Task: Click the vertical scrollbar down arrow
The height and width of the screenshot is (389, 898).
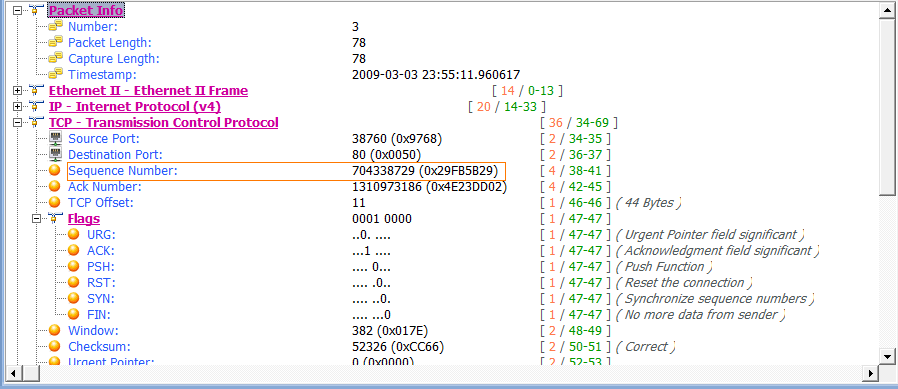Action: pyautogui.click(x=887, y=356)
